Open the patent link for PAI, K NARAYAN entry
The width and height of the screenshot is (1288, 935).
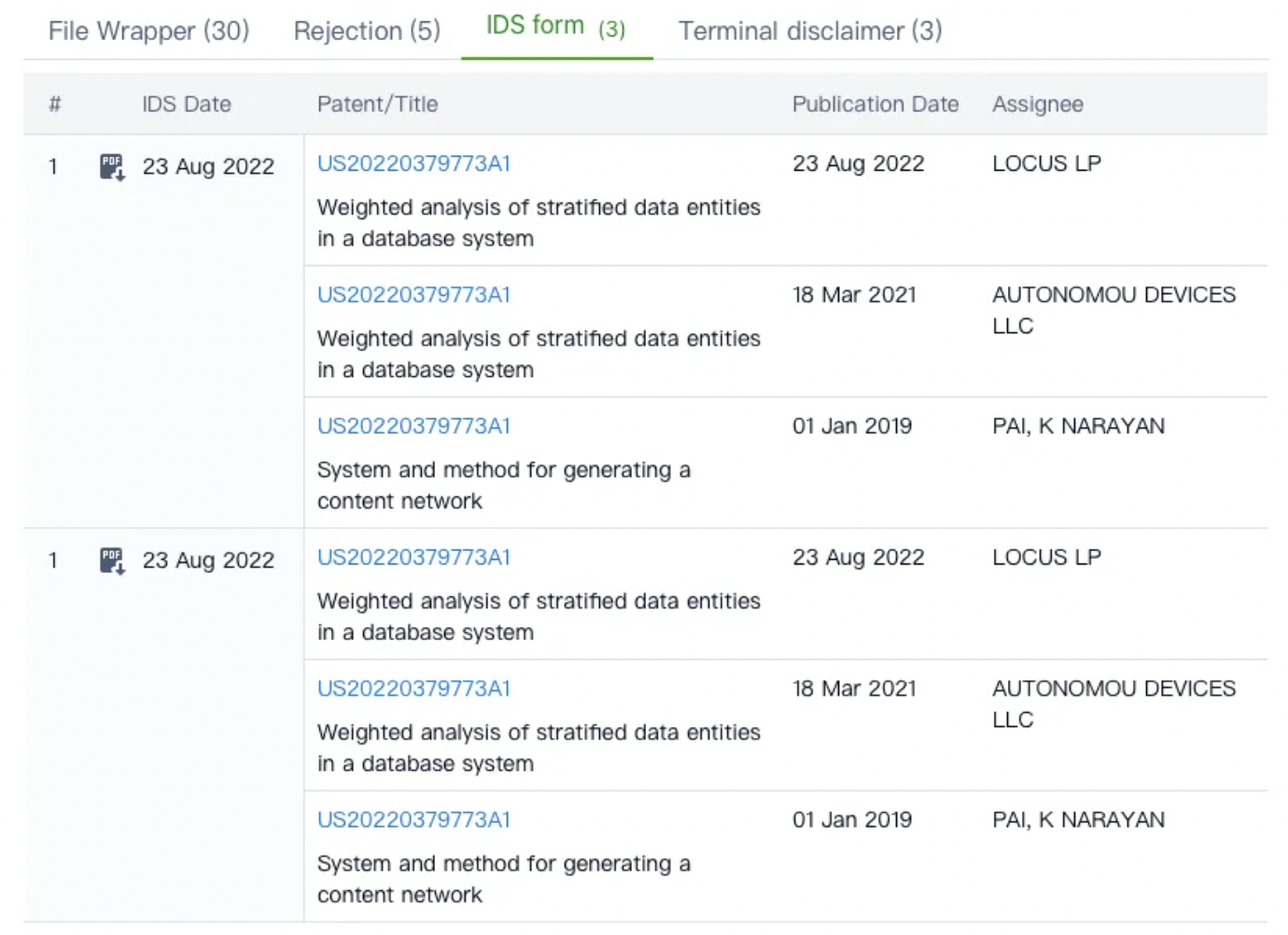click(x=413, y=426)
